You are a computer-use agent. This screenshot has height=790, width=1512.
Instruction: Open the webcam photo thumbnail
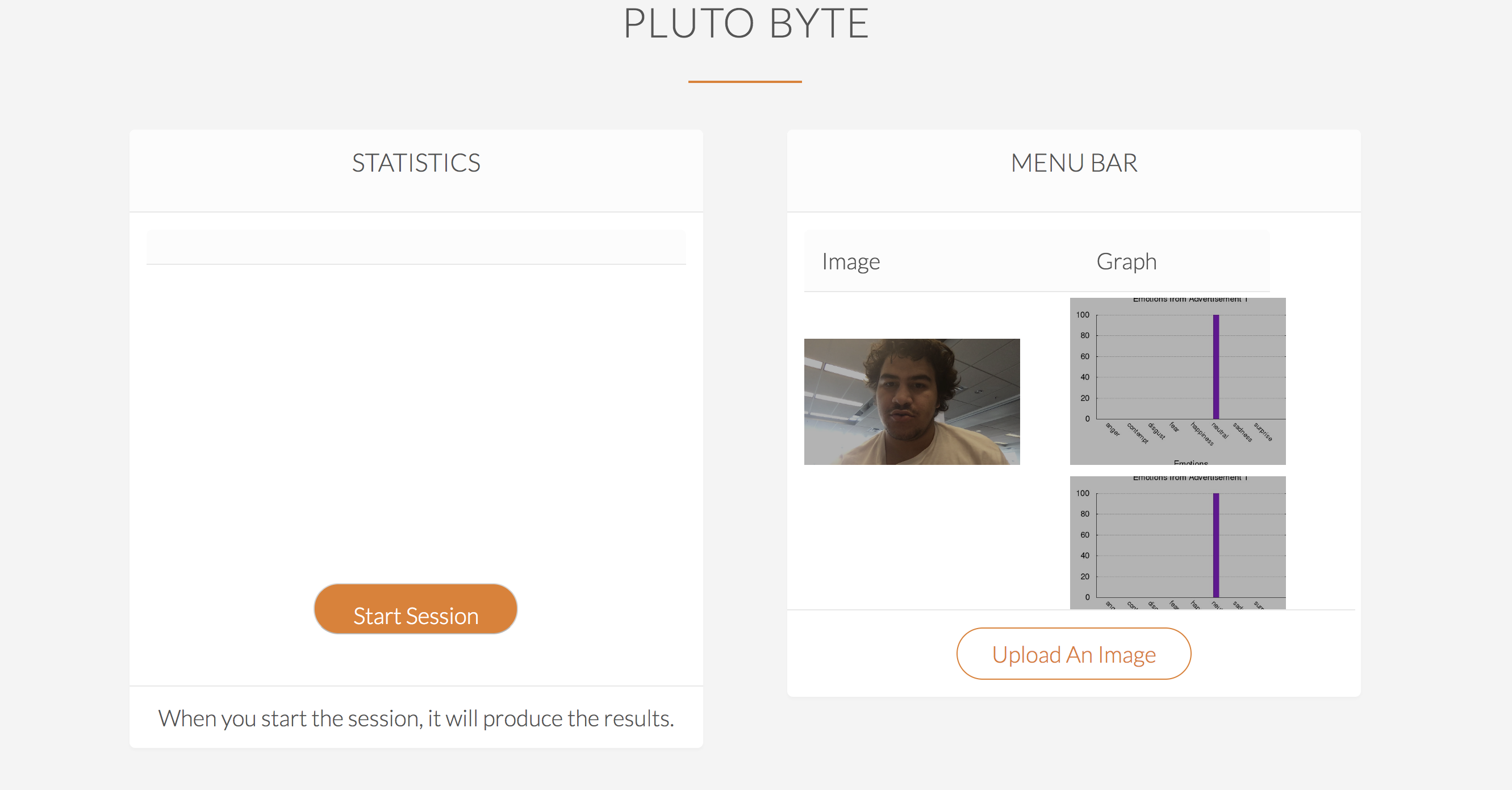pos(912,401)
